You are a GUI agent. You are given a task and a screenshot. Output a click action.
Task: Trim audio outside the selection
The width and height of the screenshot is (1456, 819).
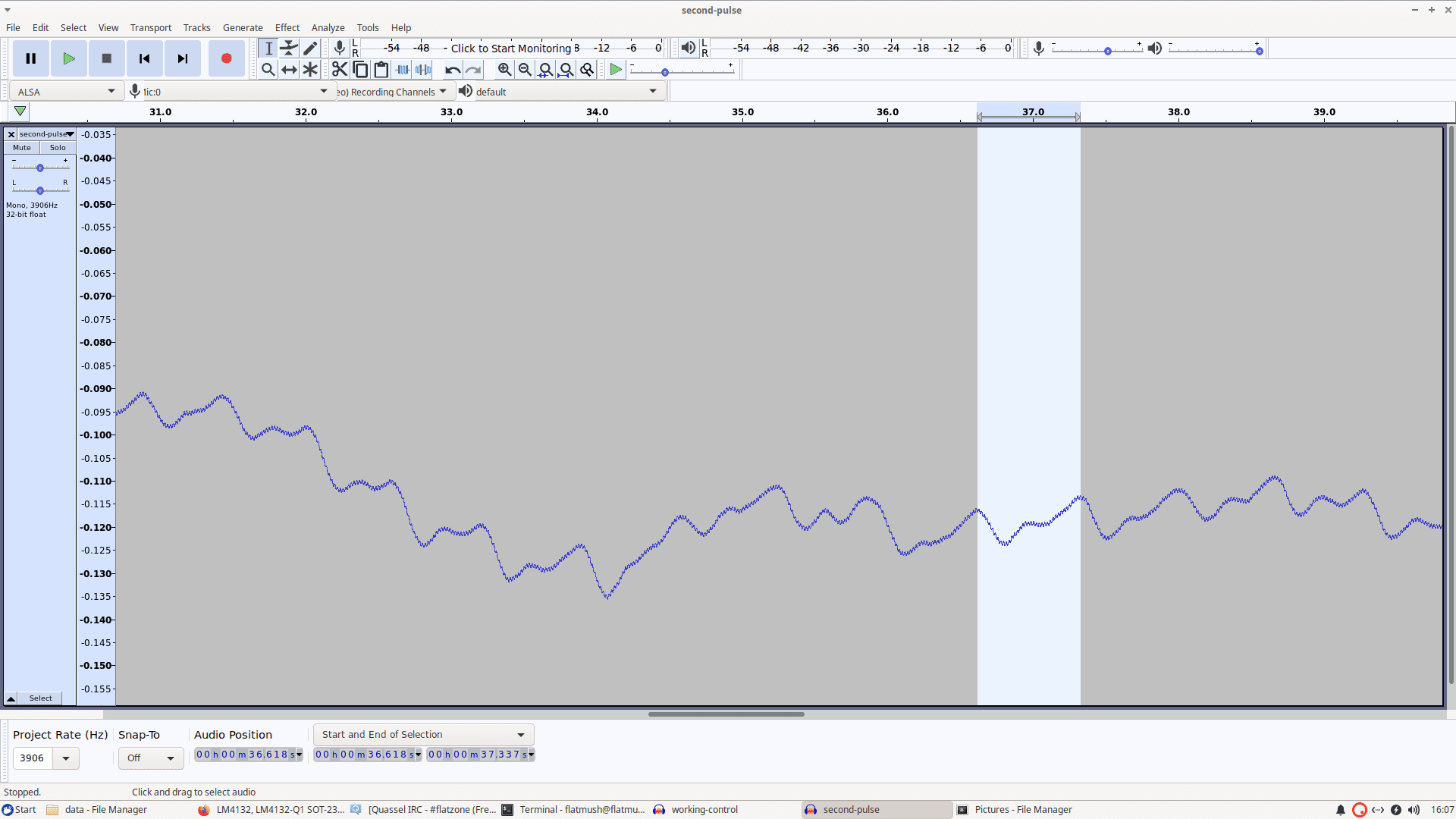pos(403,70)
